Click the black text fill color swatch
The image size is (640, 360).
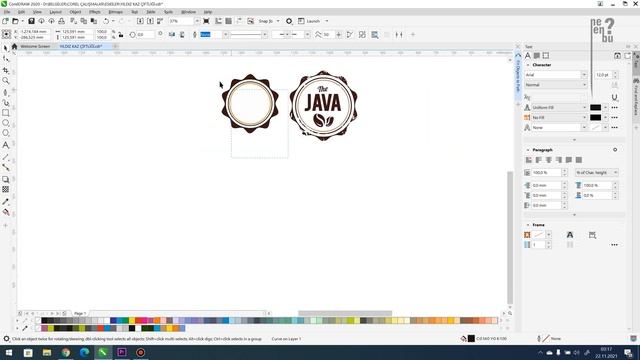coord(596,107)
